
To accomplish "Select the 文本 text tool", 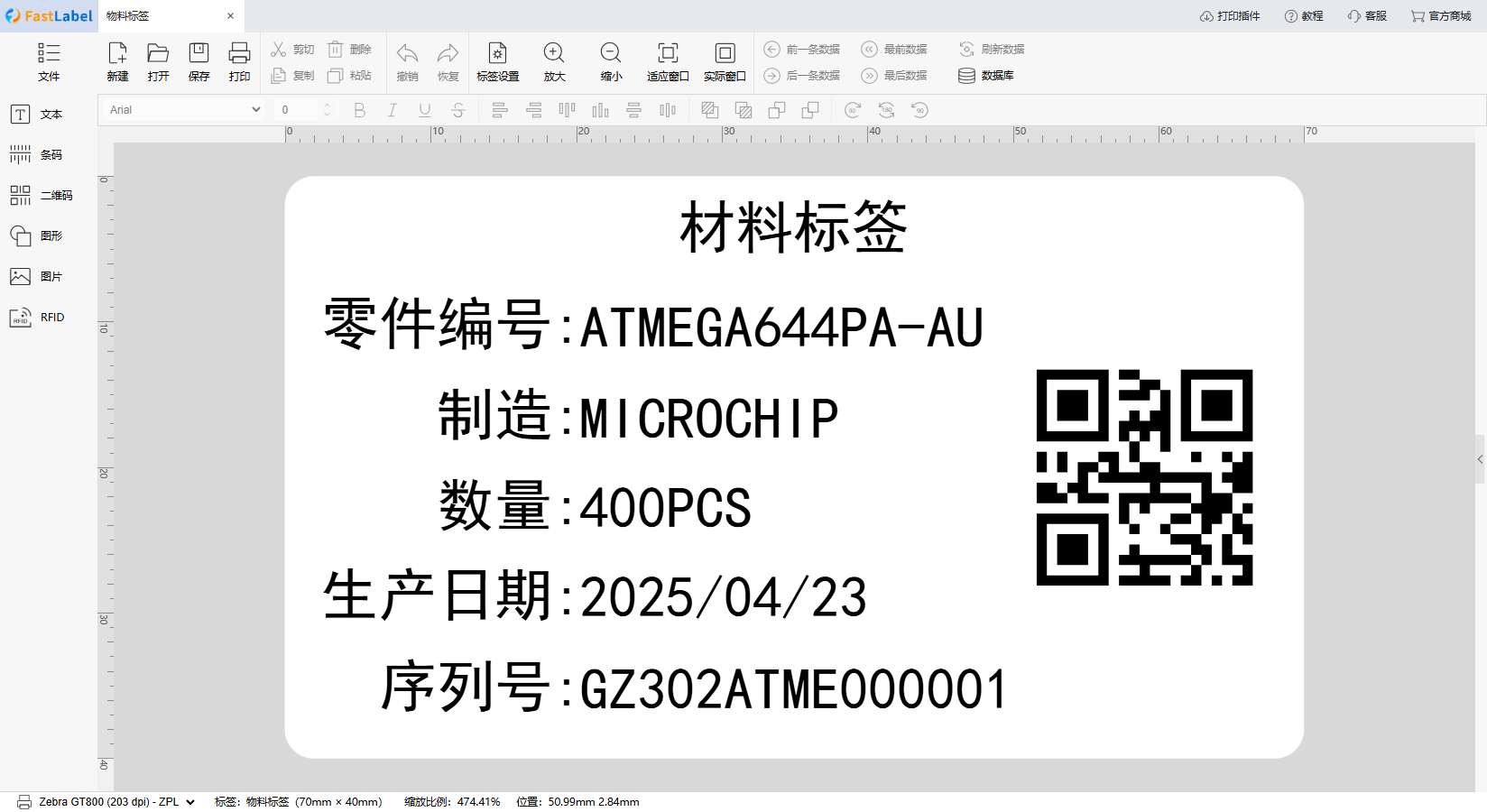I will (x=36, y=115).
